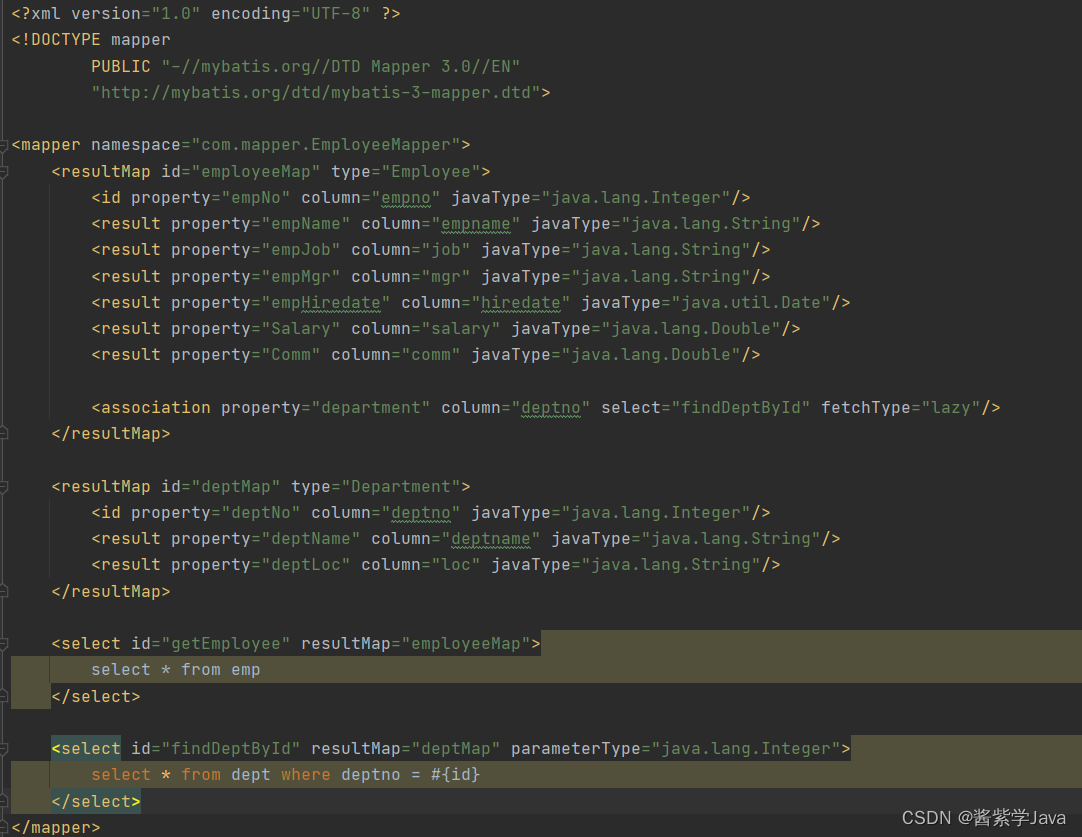This screenshot has height=837, width=1082.
Task: Click the association property value "department"
Action: tap(371, 408)
